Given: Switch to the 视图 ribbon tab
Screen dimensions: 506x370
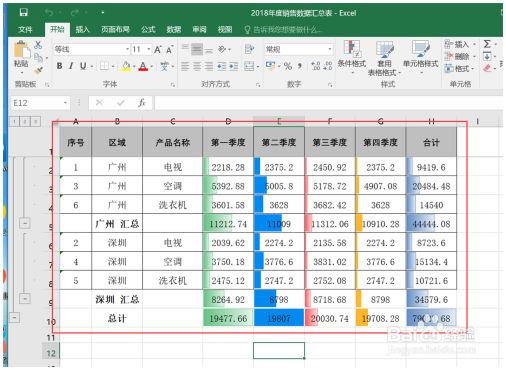Looking at the screenshot, I should tap(225, 30).
